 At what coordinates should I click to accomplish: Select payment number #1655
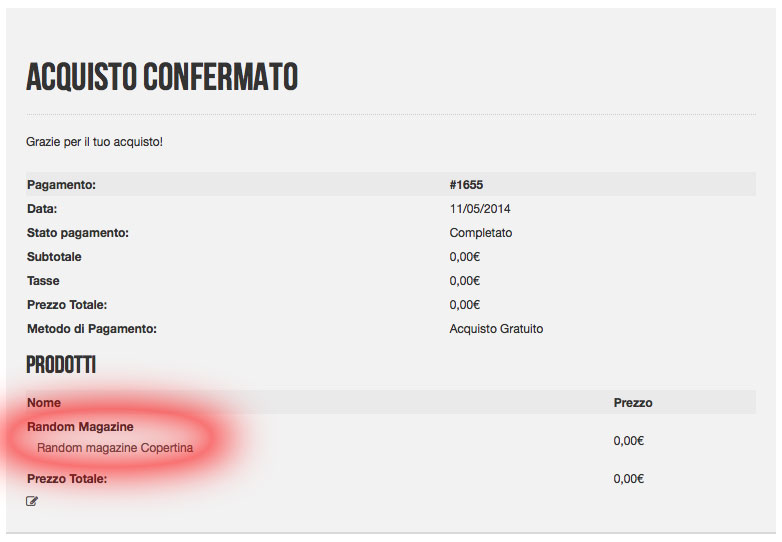(x=467, y=185)
